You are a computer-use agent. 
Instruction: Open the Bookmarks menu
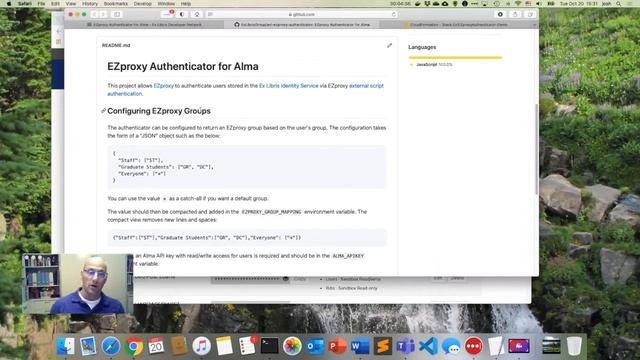[116, 3]
